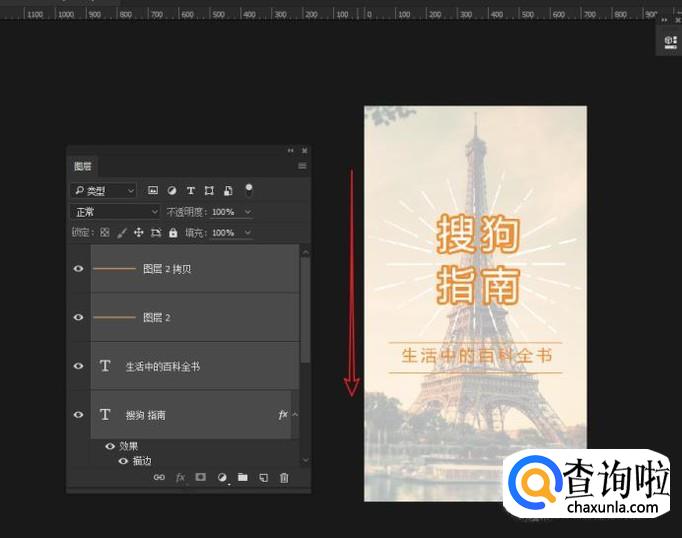The width and height of the screenshot is (682, 538).
Task: Delete layer trash icon
Action: point(284,478)
